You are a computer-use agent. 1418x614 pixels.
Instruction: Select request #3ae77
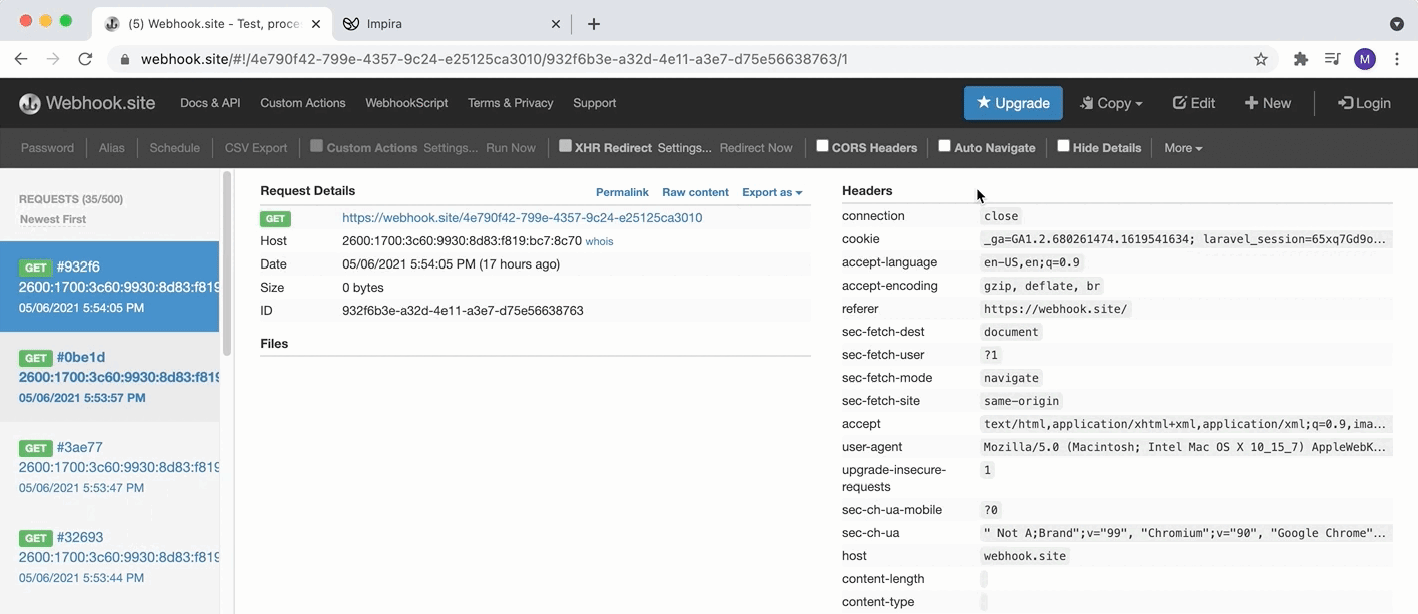tap(110, 467)
